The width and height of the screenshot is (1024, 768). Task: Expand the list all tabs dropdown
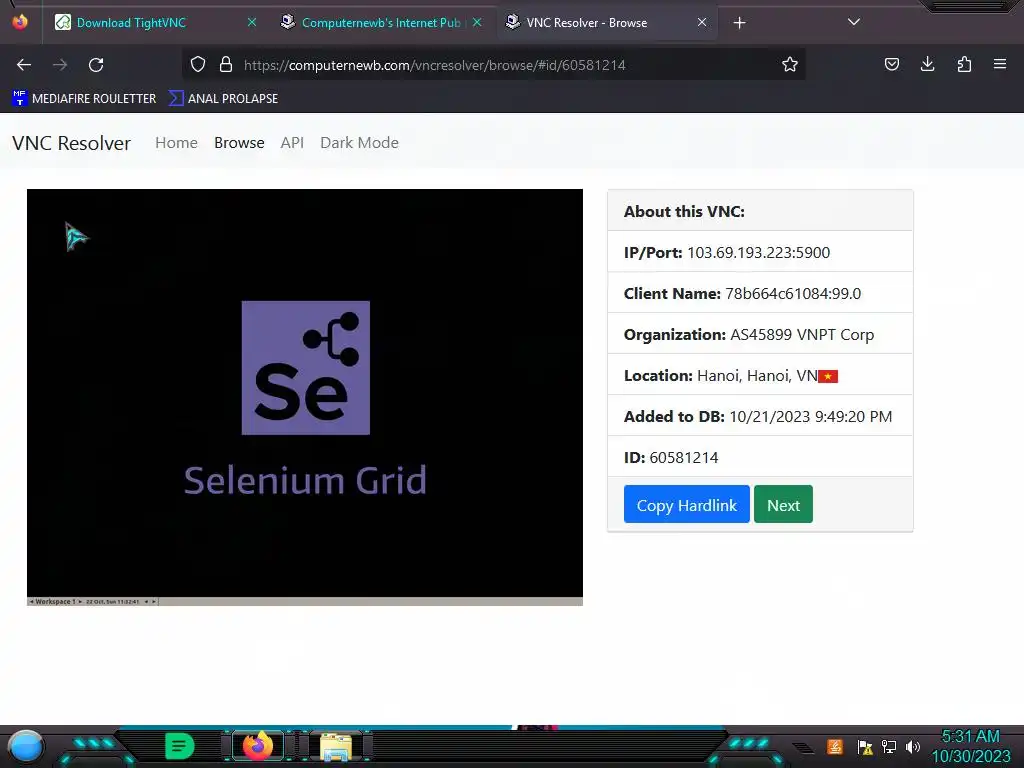point(854,22)
